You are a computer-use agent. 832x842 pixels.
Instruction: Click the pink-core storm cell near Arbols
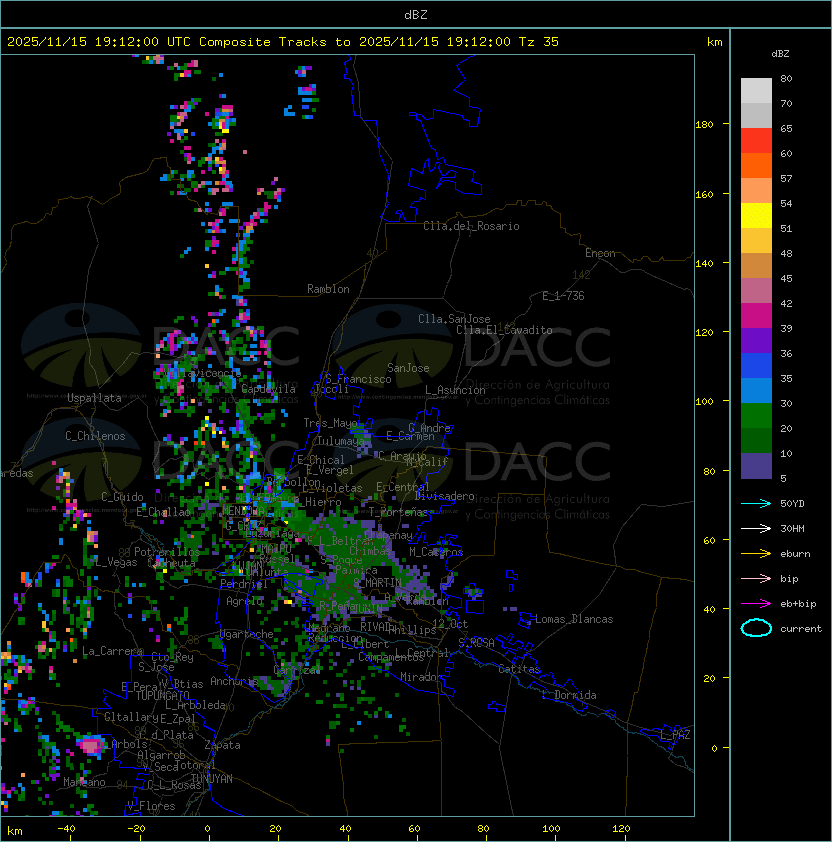click(90, 746)
